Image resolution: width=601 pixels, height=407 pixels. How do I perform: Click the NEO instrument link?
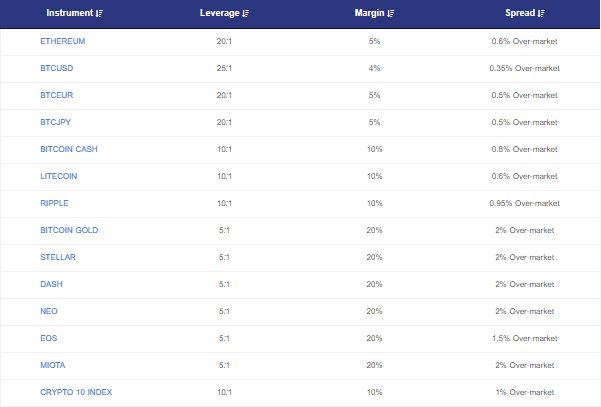click(49, 311)
